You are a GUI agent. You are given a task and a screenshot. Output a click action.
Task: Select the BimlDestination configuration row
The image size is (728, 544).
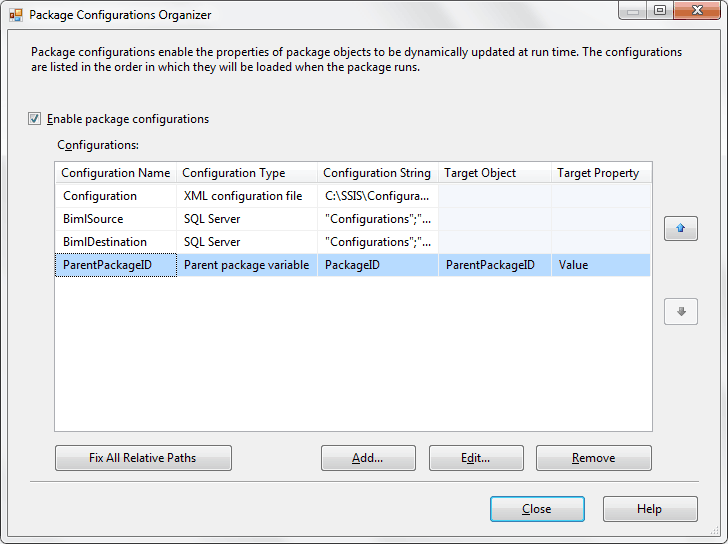pyautogui.click(x=104, y=242)
